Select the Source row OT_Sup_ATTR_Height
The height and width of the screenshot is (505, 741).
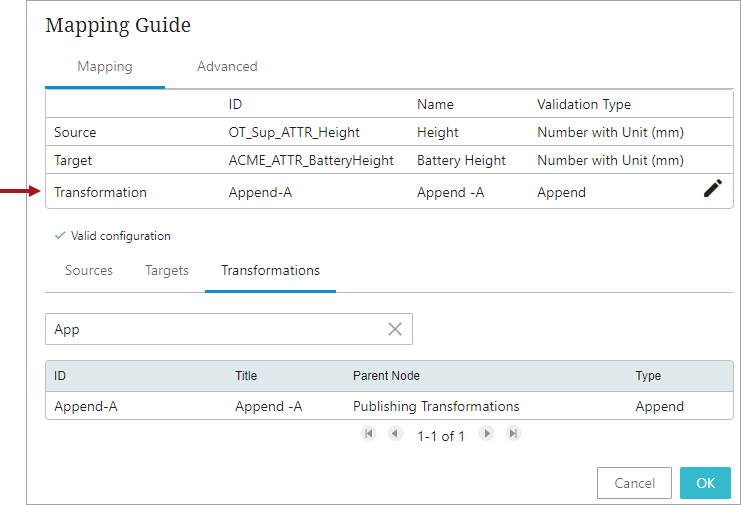pos(294,132)
